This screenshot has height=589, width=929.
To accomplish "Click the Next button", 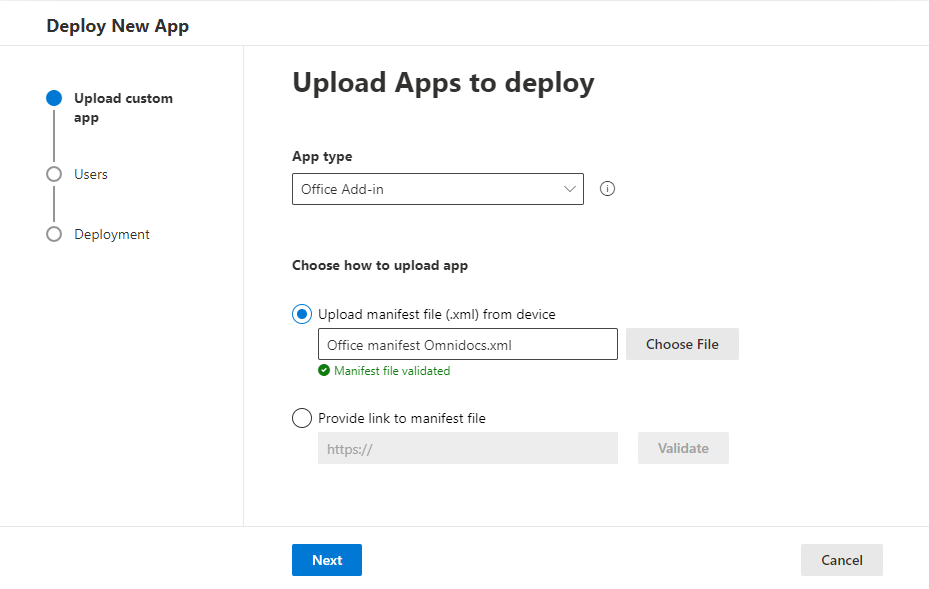I will [327, 560].
